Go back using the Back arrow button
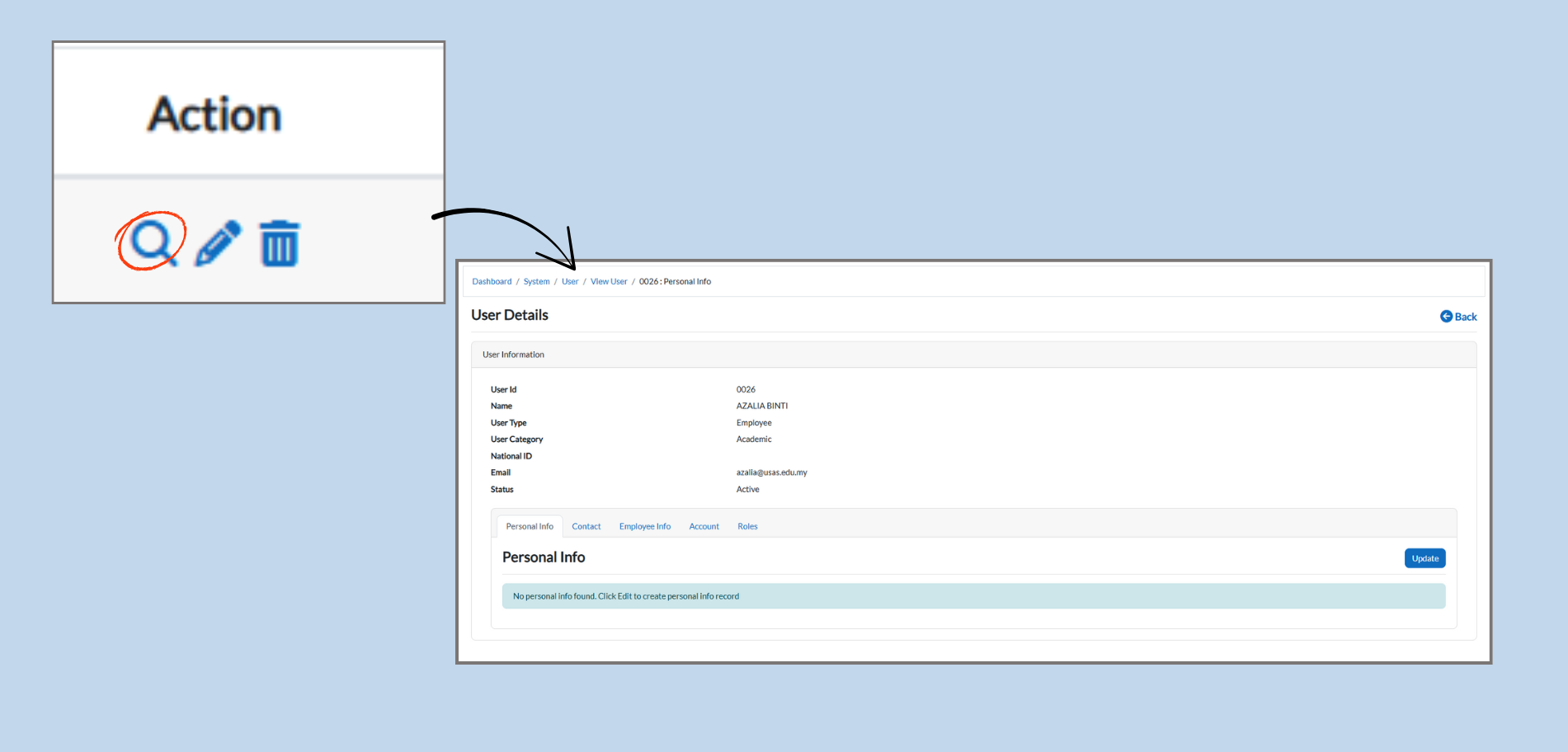Screen dimensions: 1568x752 pyautogui.click(x=1458, y=317)
